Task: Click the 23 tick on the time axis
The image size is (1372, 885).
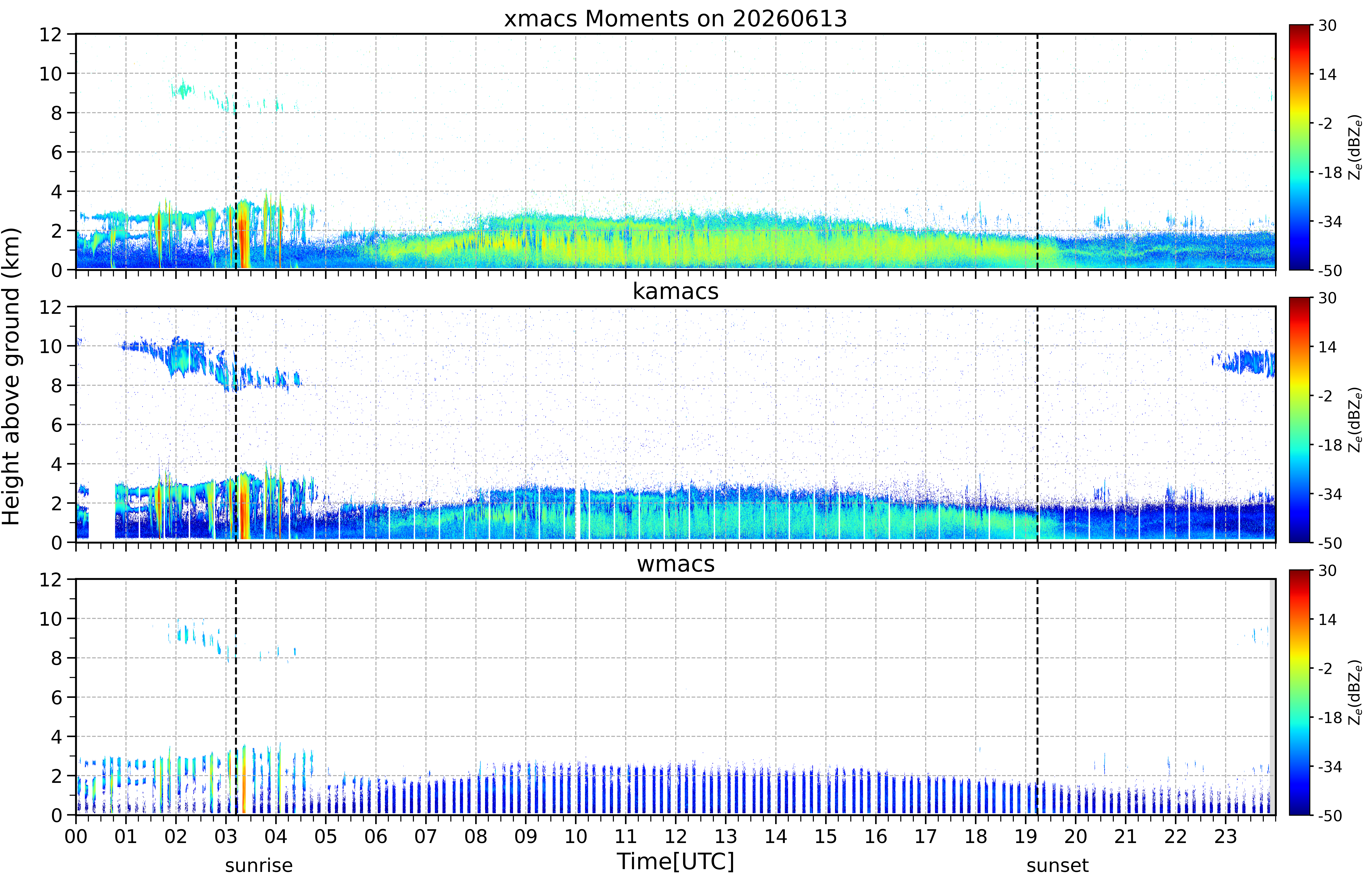Action: (1225, 836)
